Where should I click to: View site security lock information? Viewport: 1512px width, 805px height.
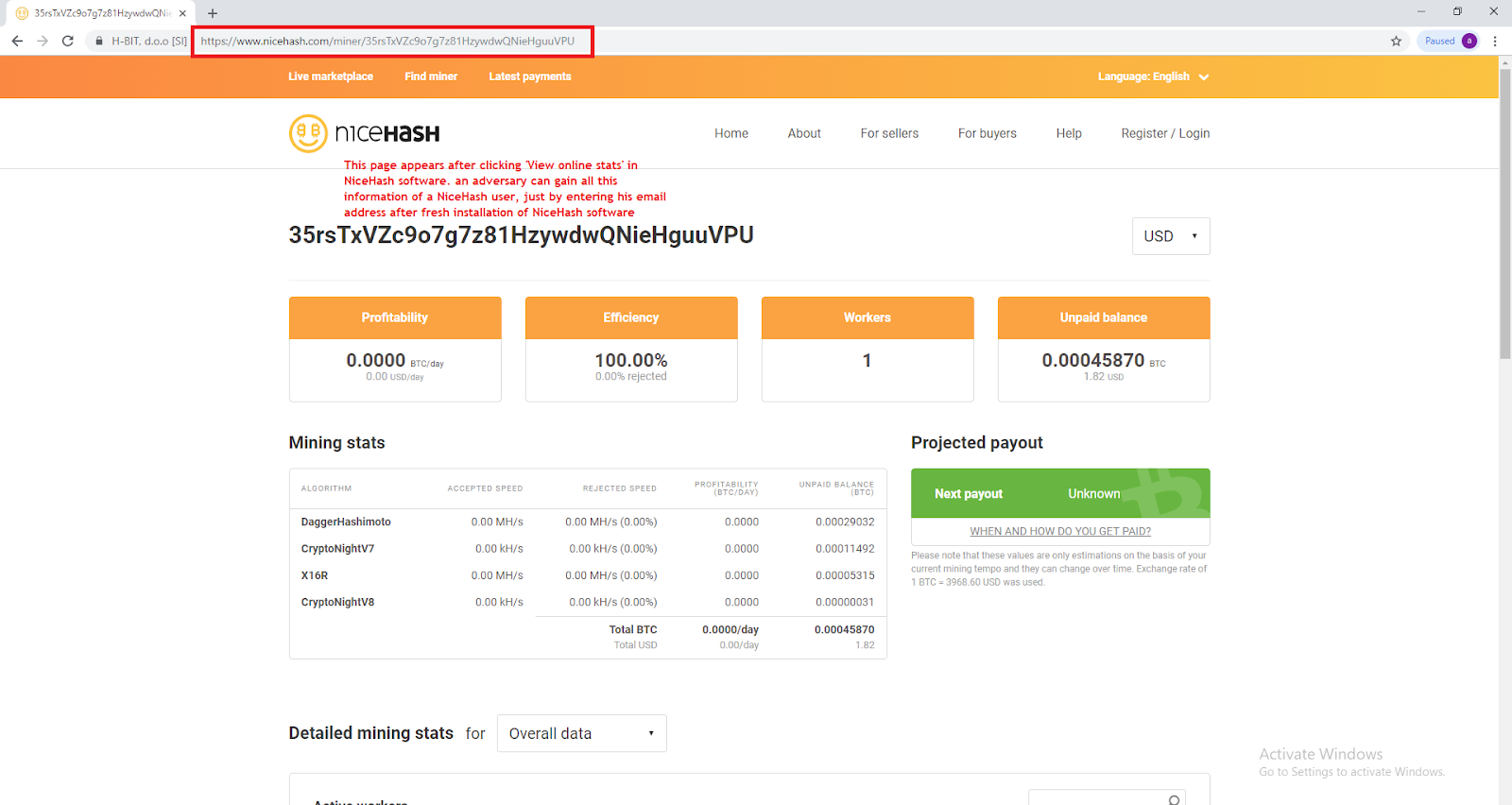(x=98, y=41)
